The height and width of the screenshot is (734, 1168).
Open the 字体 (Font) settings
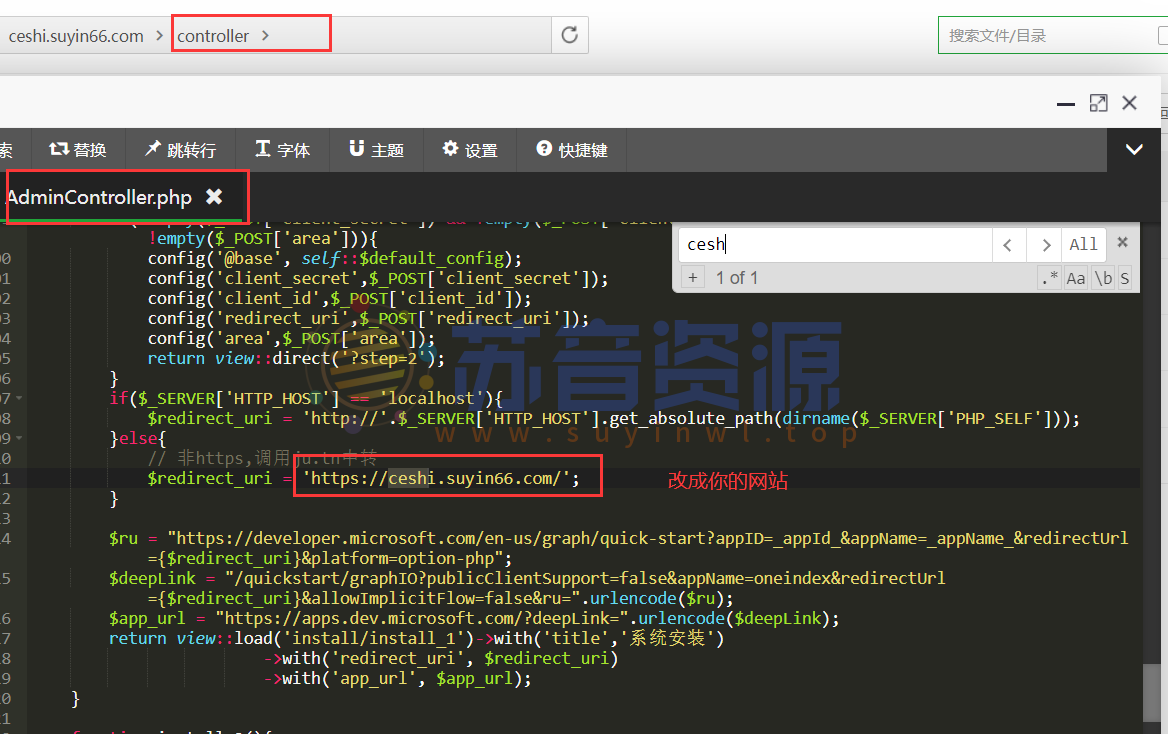(x=282, y=150)
